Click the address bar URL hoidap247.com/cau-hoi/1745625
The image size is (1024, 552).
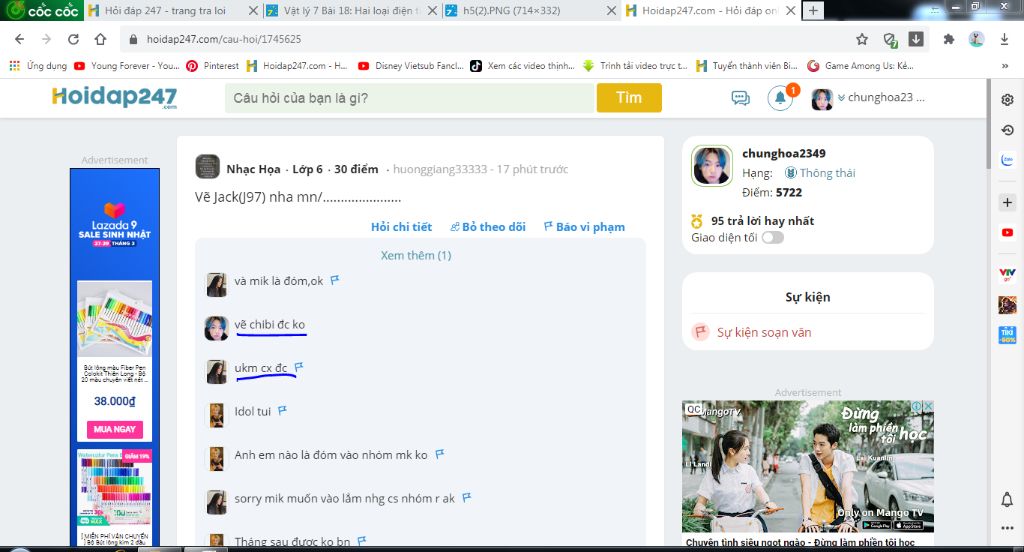[223, 39]
